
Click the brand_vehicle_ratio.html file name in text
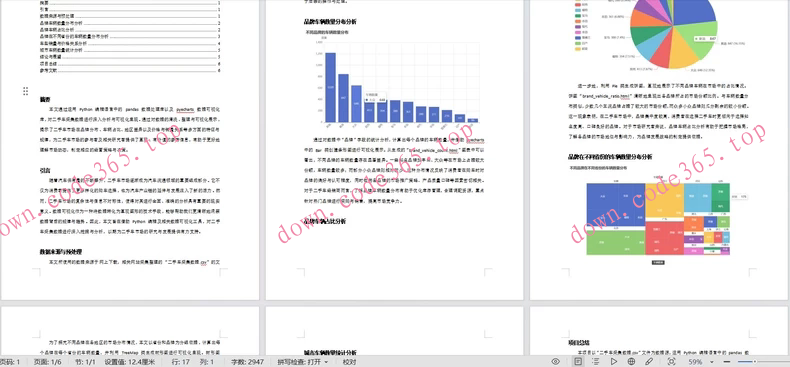[x=608, y=95]
